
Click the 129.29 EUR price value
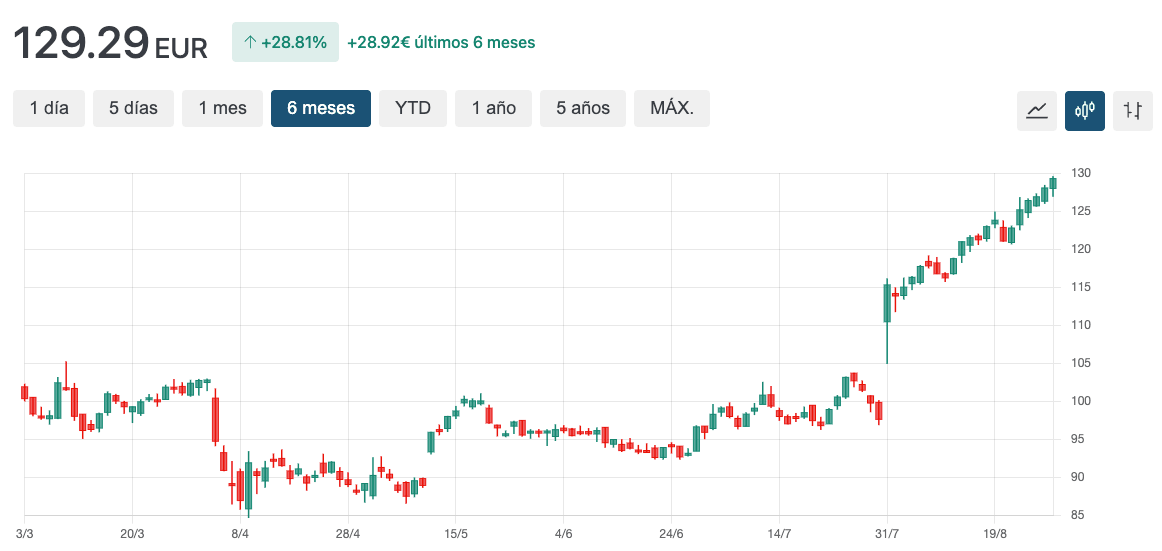[110, 44]
